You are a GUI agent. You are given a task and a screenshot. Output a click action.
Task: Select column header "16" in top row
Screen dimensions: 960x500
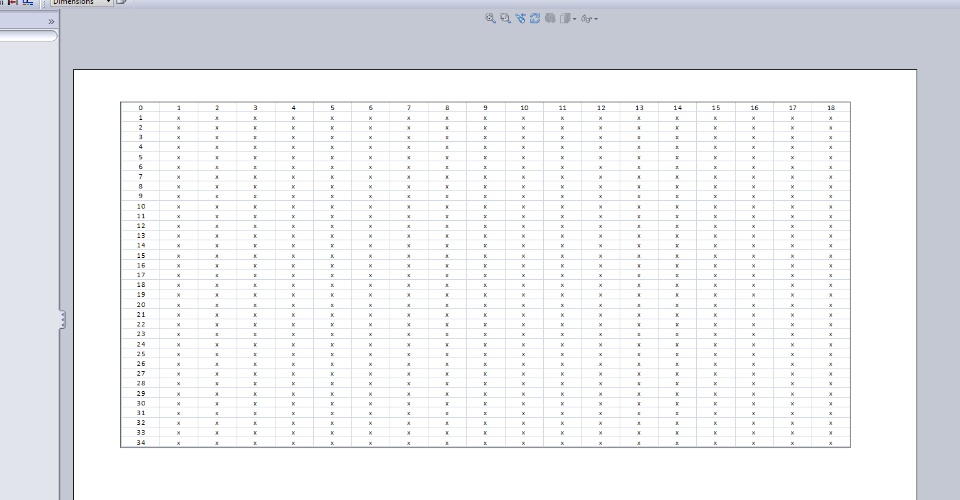click(754, 108)
